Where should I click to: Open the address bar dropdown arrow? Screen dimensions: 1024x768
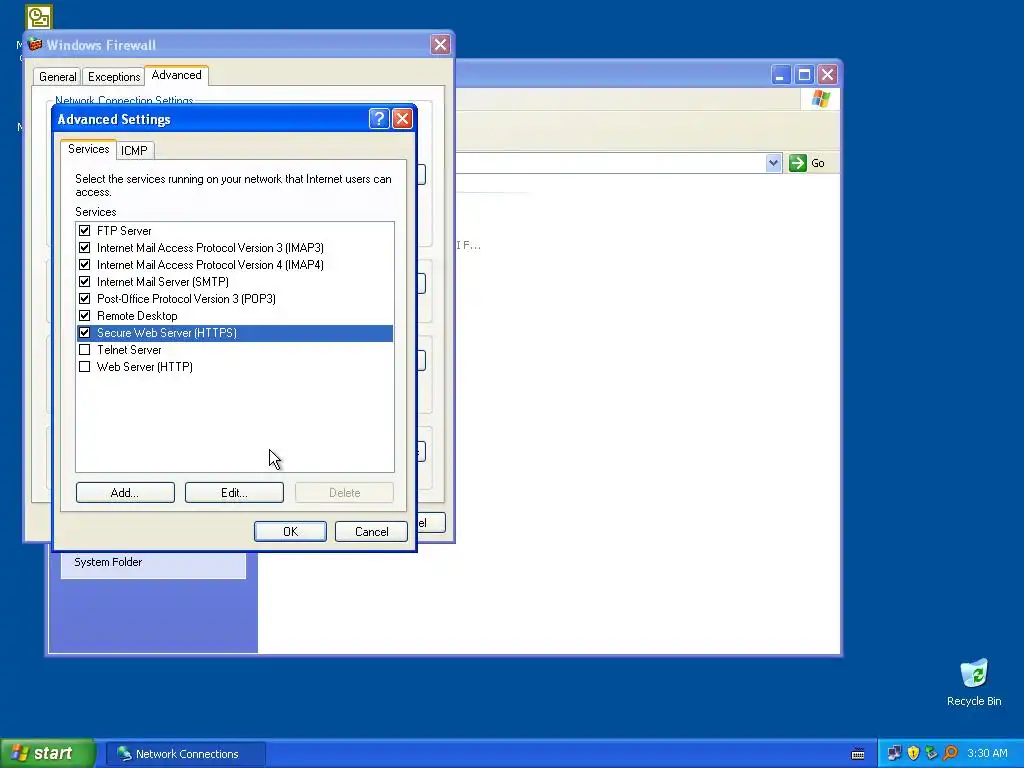773,163
